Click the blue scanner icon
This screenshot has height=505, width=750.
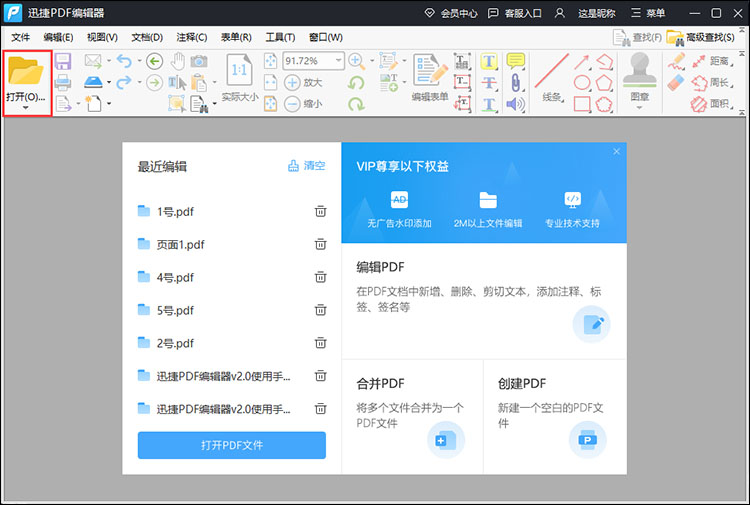point(93,82)
